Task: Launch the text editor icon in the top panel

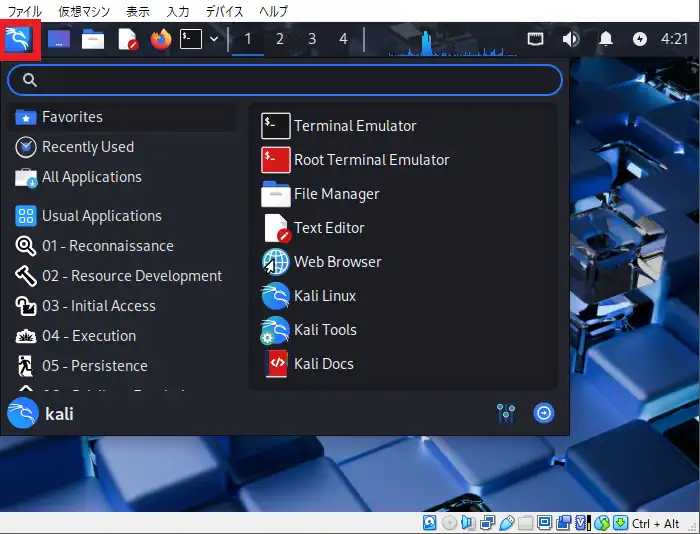Action: pos(128,39)
